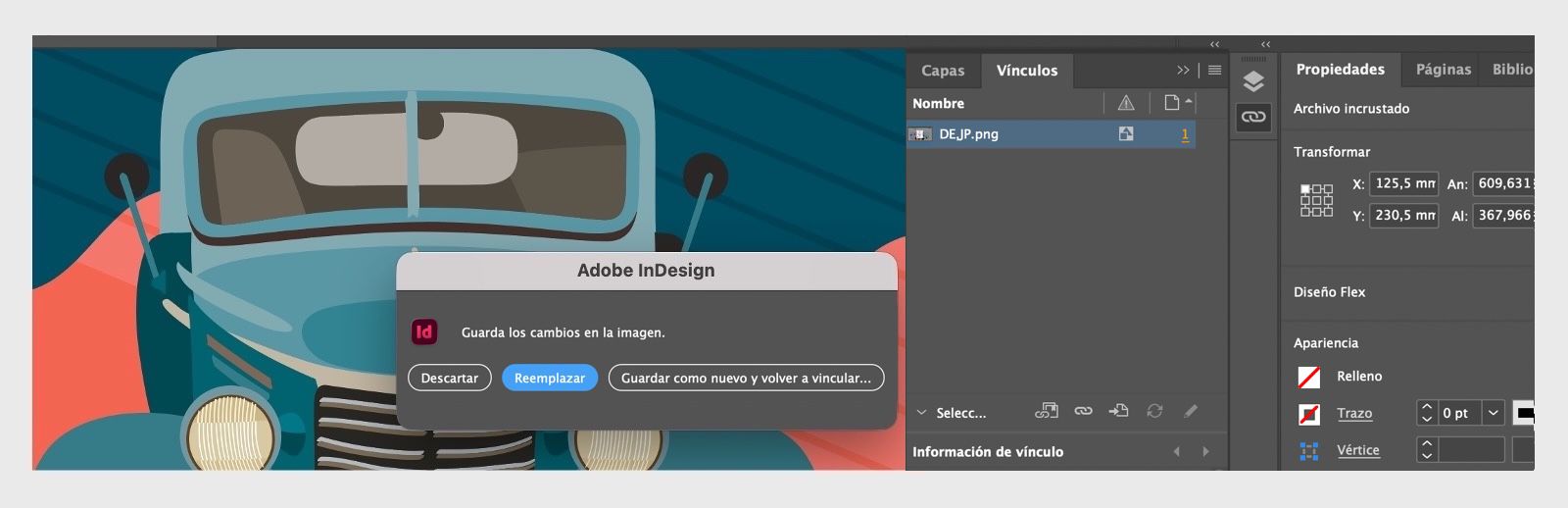Click the An width field
The image size is (1568, 508).
point(1503,183)
